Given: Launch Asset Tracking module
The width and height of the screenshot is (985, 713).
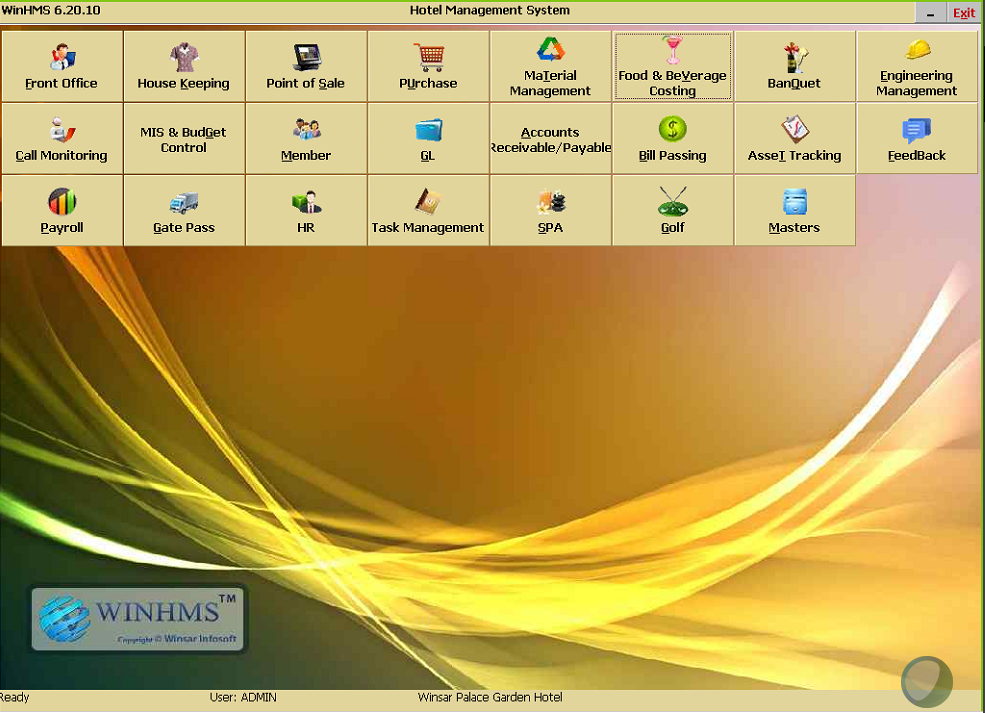Looking at the screenshot, I should point(794,139).
